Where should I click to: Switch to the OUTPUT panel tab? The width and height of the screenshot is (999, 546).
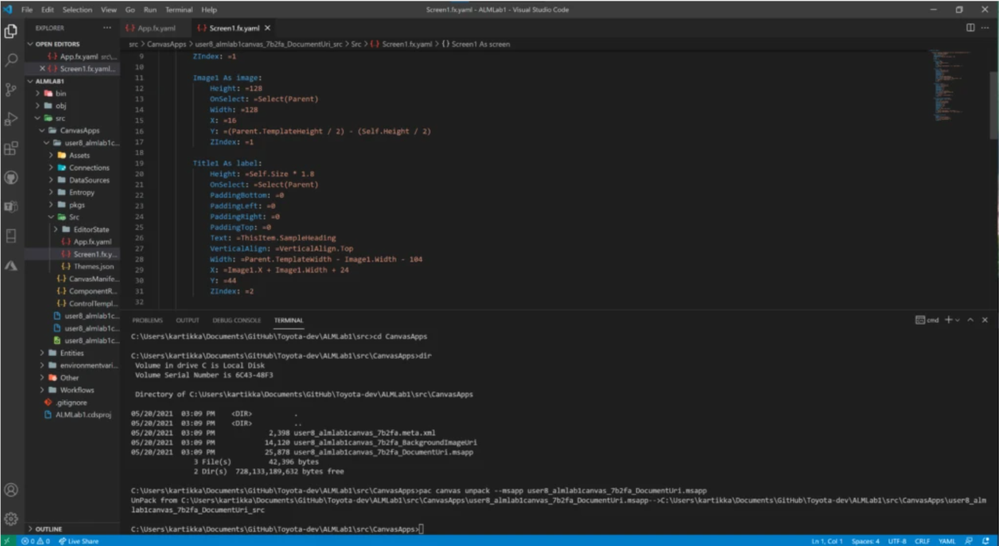187,320
